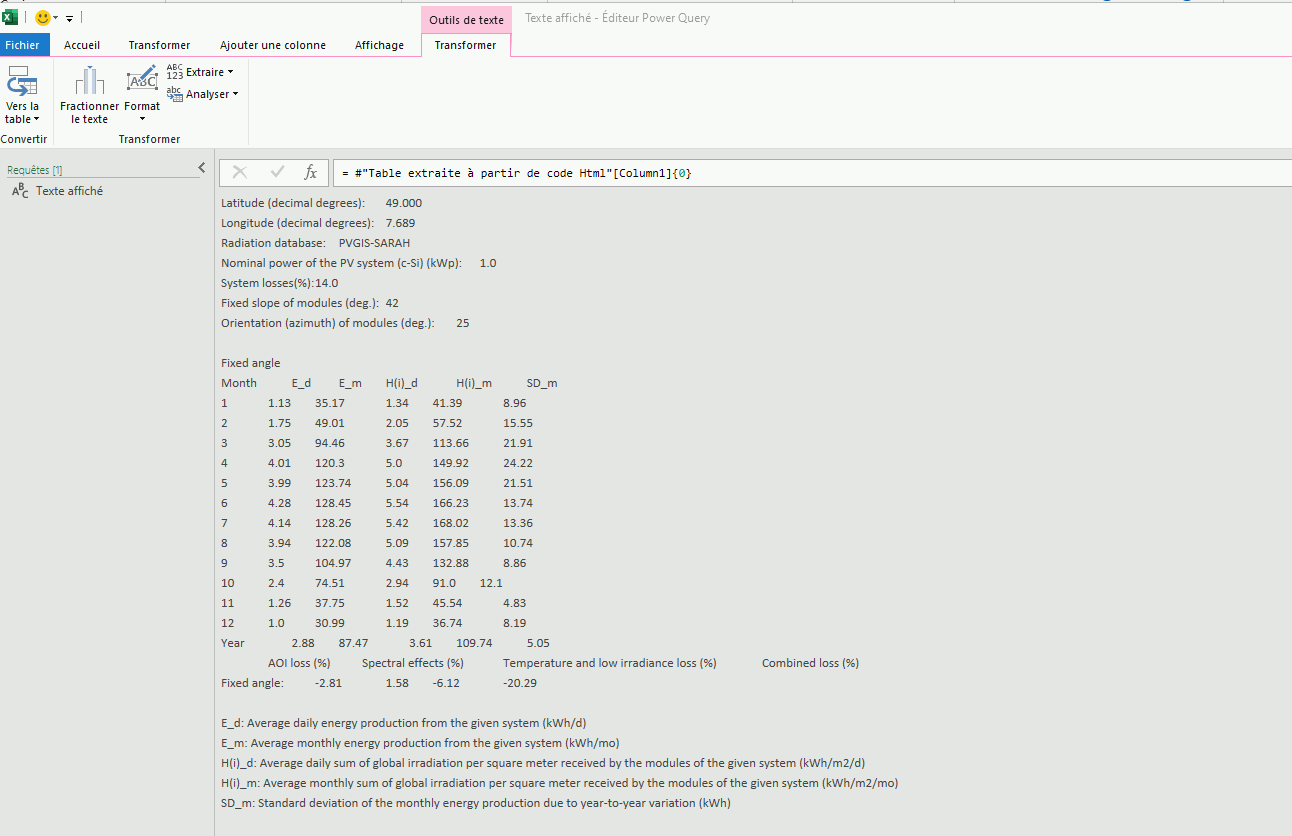Image resolution: width=1292 pixels, height=836 pixels.
Task: Click the Format text icon
Action: pyautogui.click(x=142, y=80)
